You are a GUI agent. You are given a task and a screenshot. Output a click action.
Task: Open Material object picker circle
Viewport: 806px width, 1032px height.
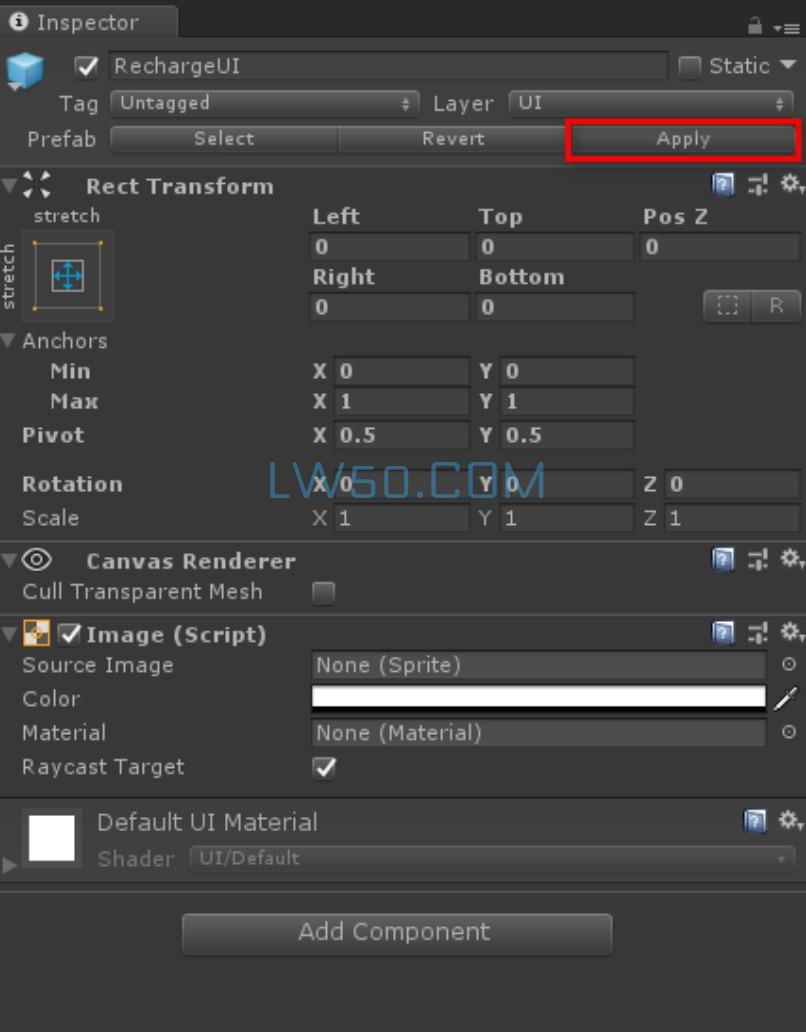click(x=788, y=733)
